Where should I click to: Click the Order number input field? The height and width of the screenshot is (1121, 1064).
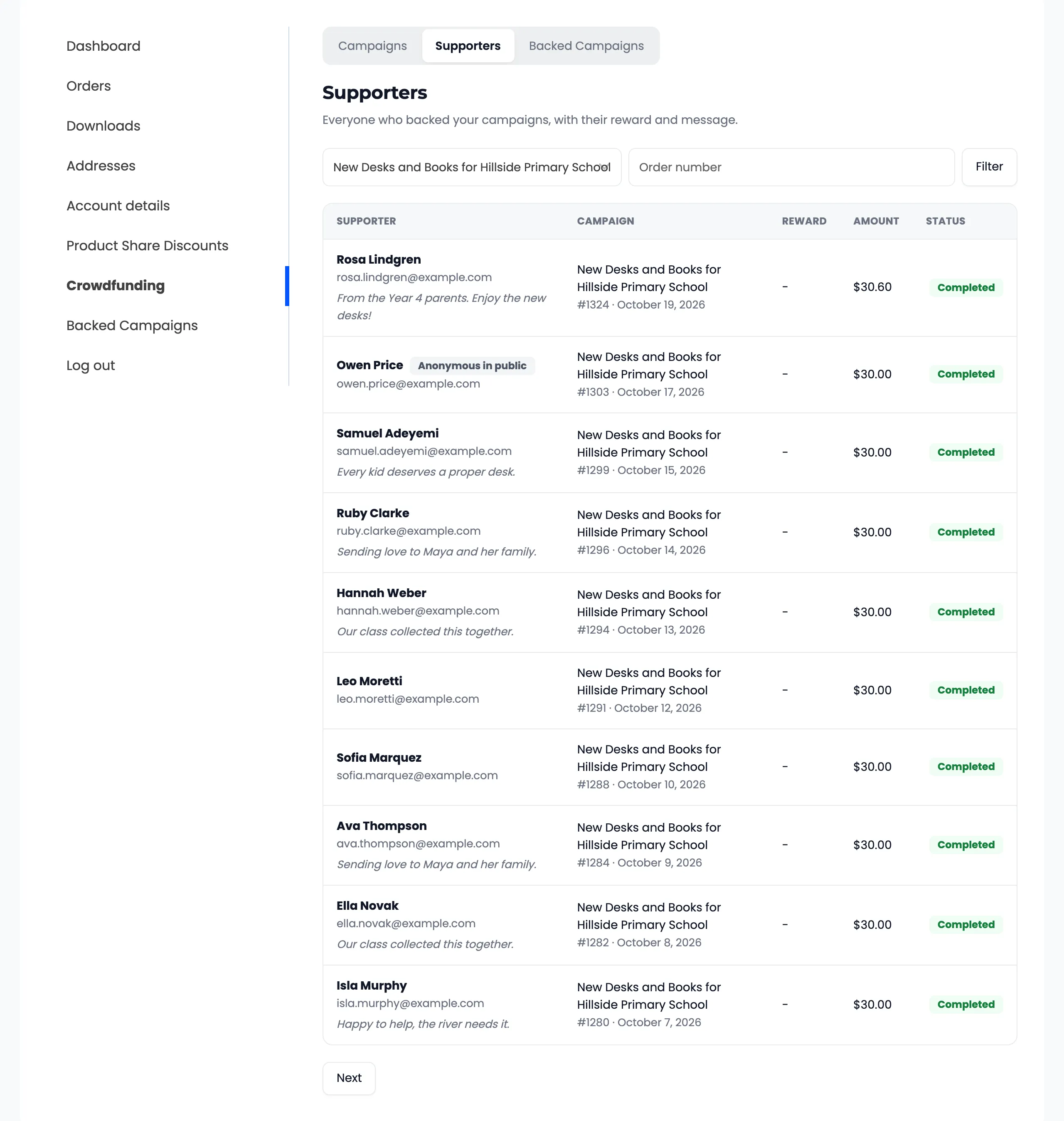tap(791, 167)
